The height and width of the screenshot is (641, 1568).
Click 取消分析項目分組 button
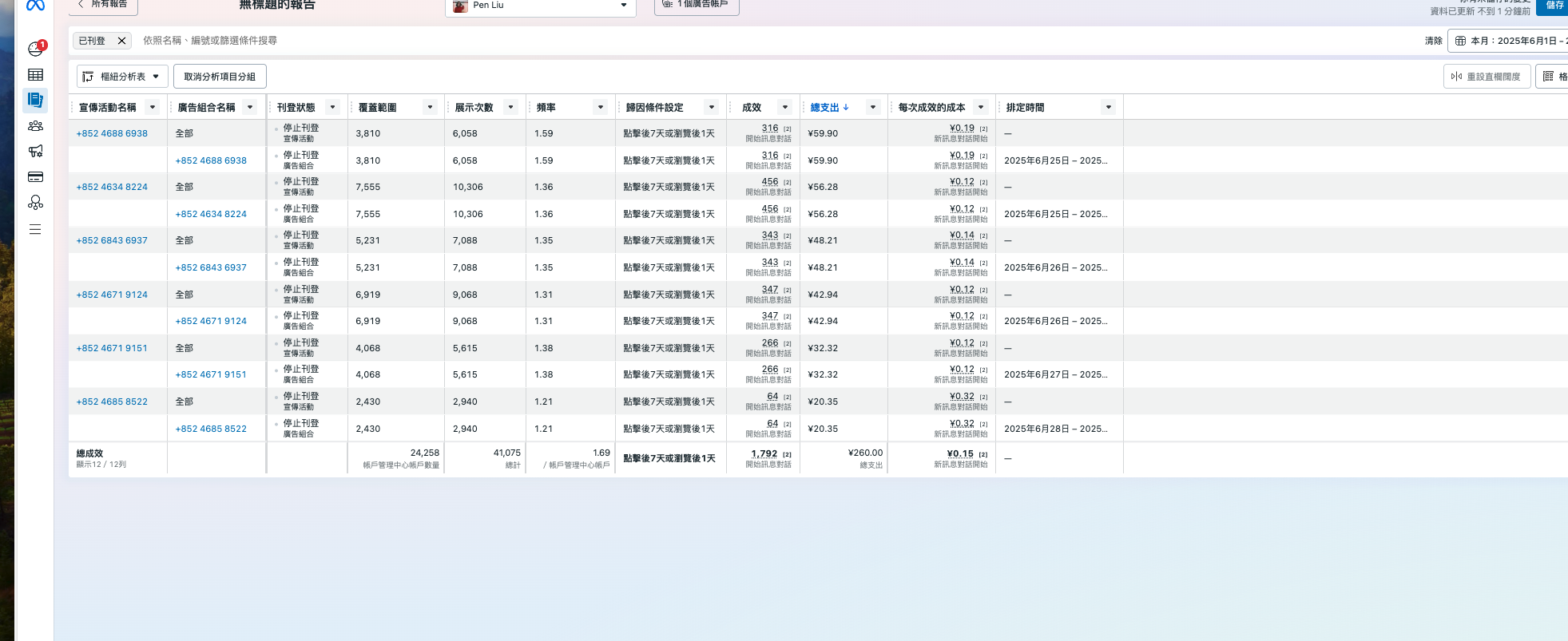click(x=220, y=77)
